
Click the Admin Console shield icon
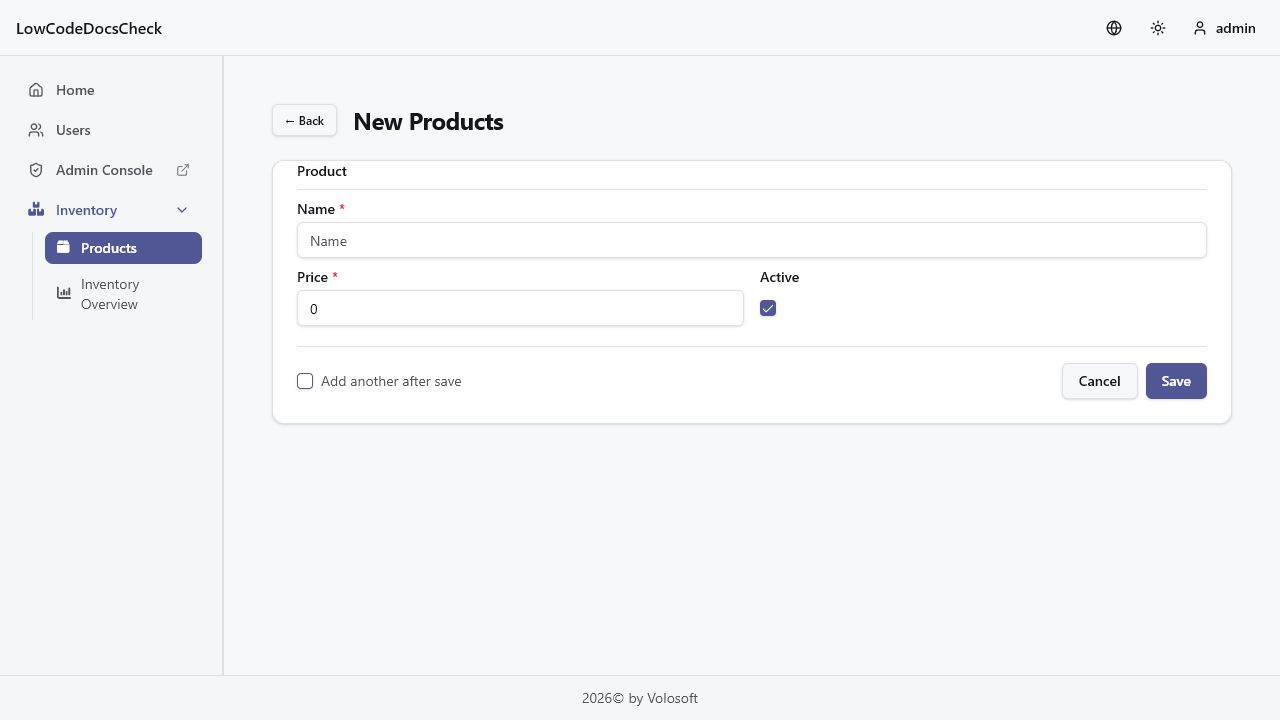tap(36, 170)
